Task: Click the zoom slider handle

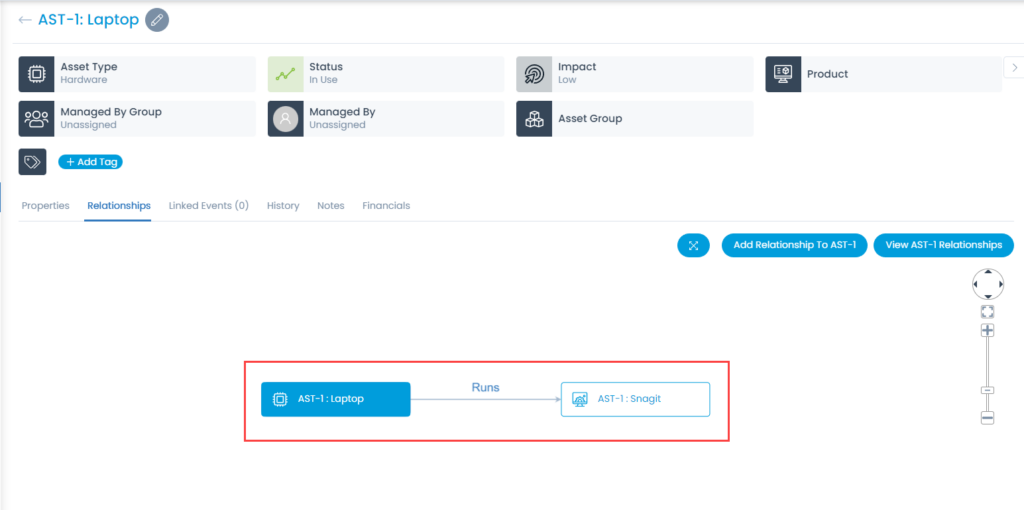Action: point(987,390)
